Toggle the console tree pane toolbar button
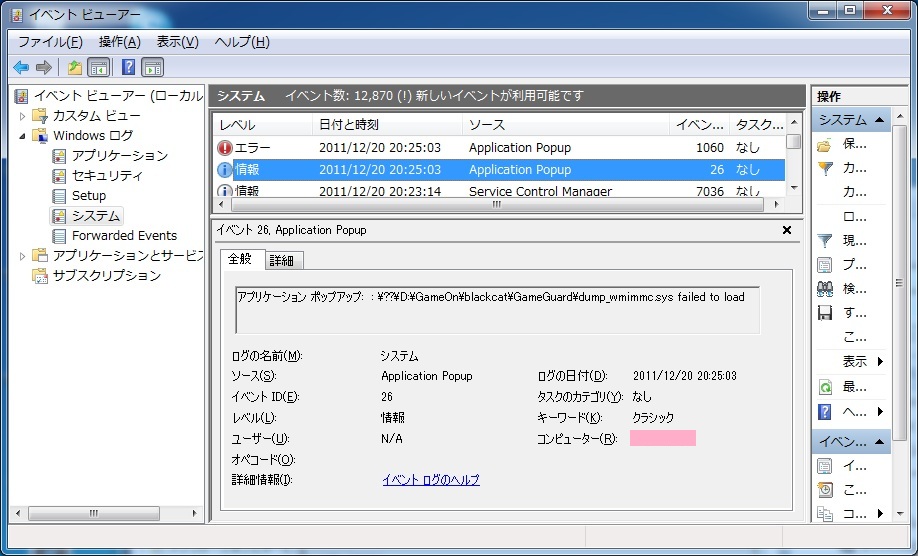918x556 pixels. pyautogui.click(x=99, y=67)
